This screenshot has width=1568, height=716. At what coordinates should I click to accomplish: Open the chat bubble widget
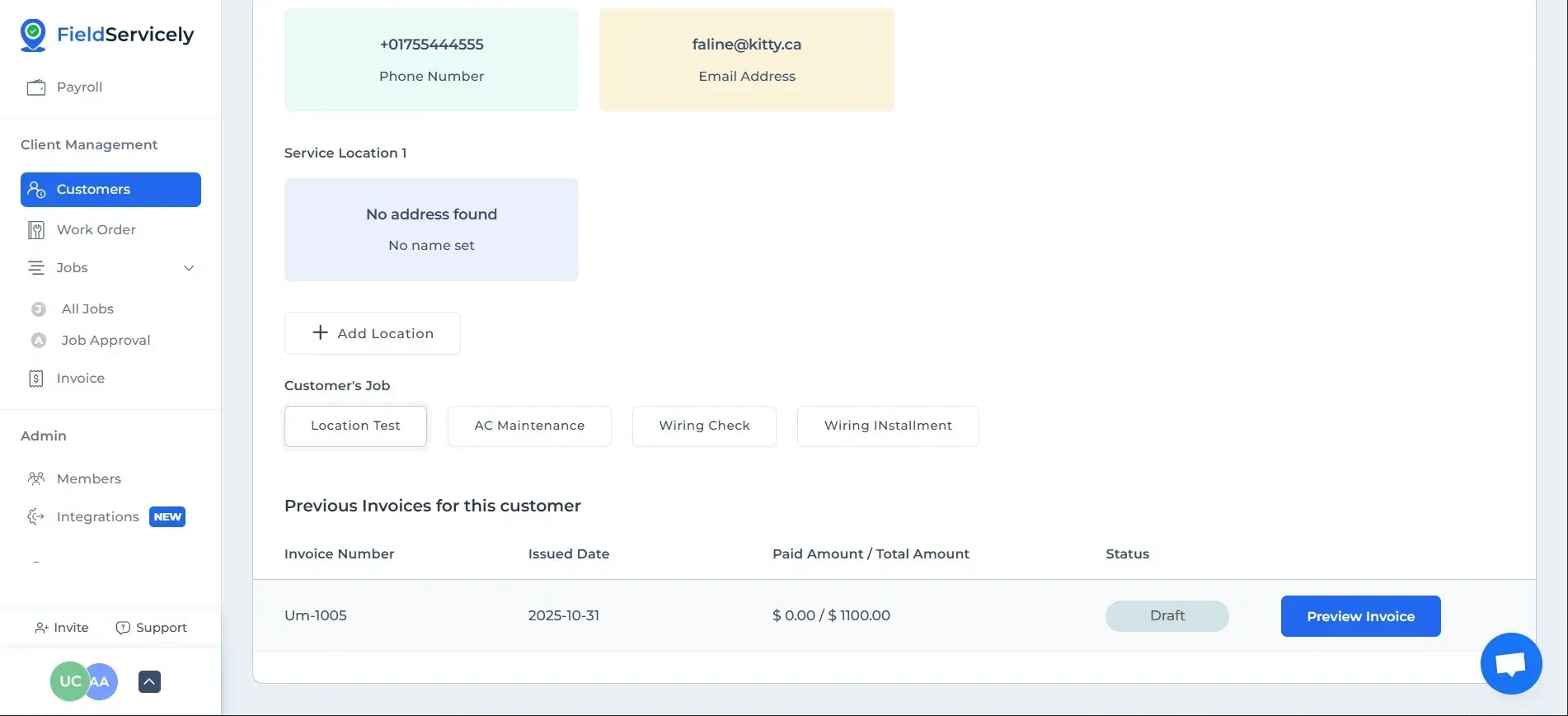coord(1510,663)
